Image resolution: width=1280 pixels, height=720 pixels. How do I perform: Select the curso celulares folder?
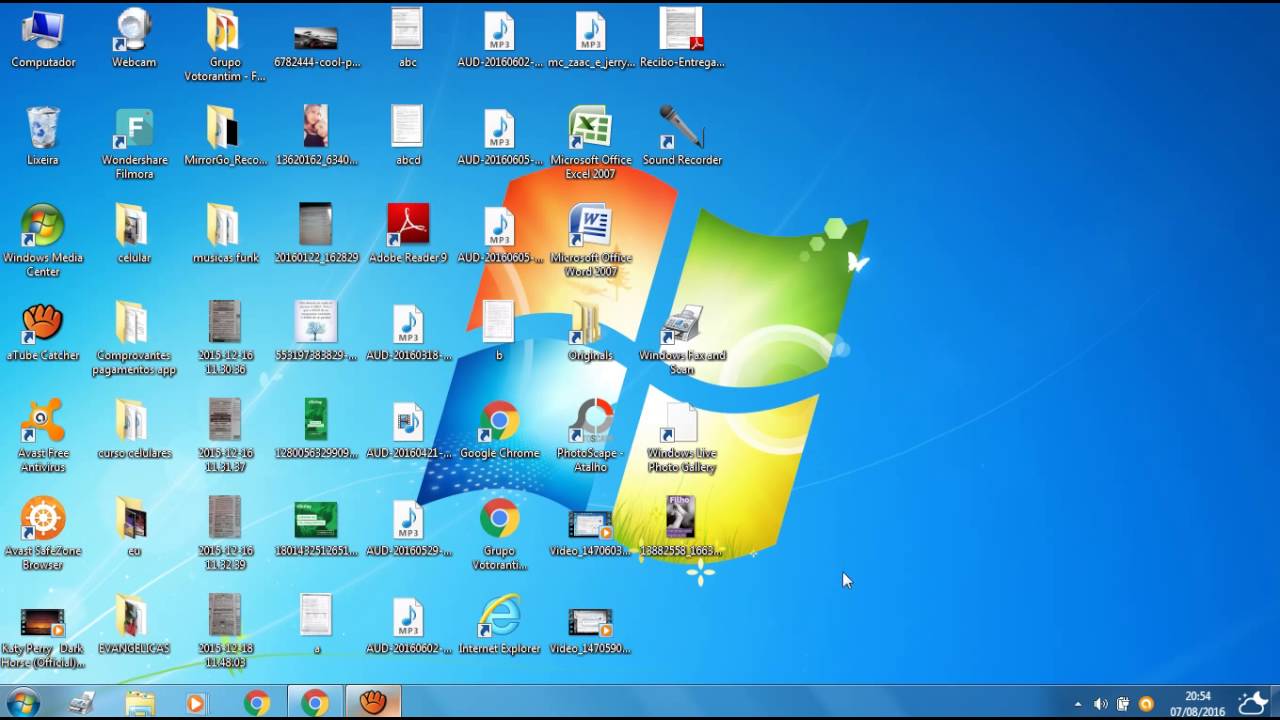coord(134,429)
